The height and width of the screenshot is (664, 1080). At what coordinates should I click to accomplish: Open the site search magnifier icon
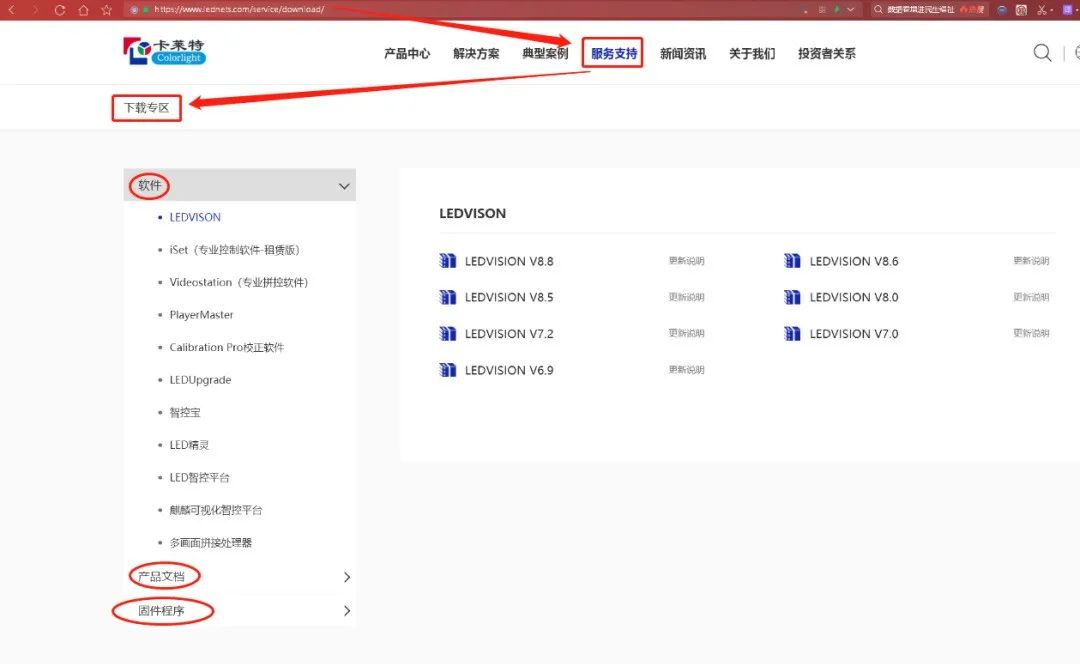[1042, 53]
